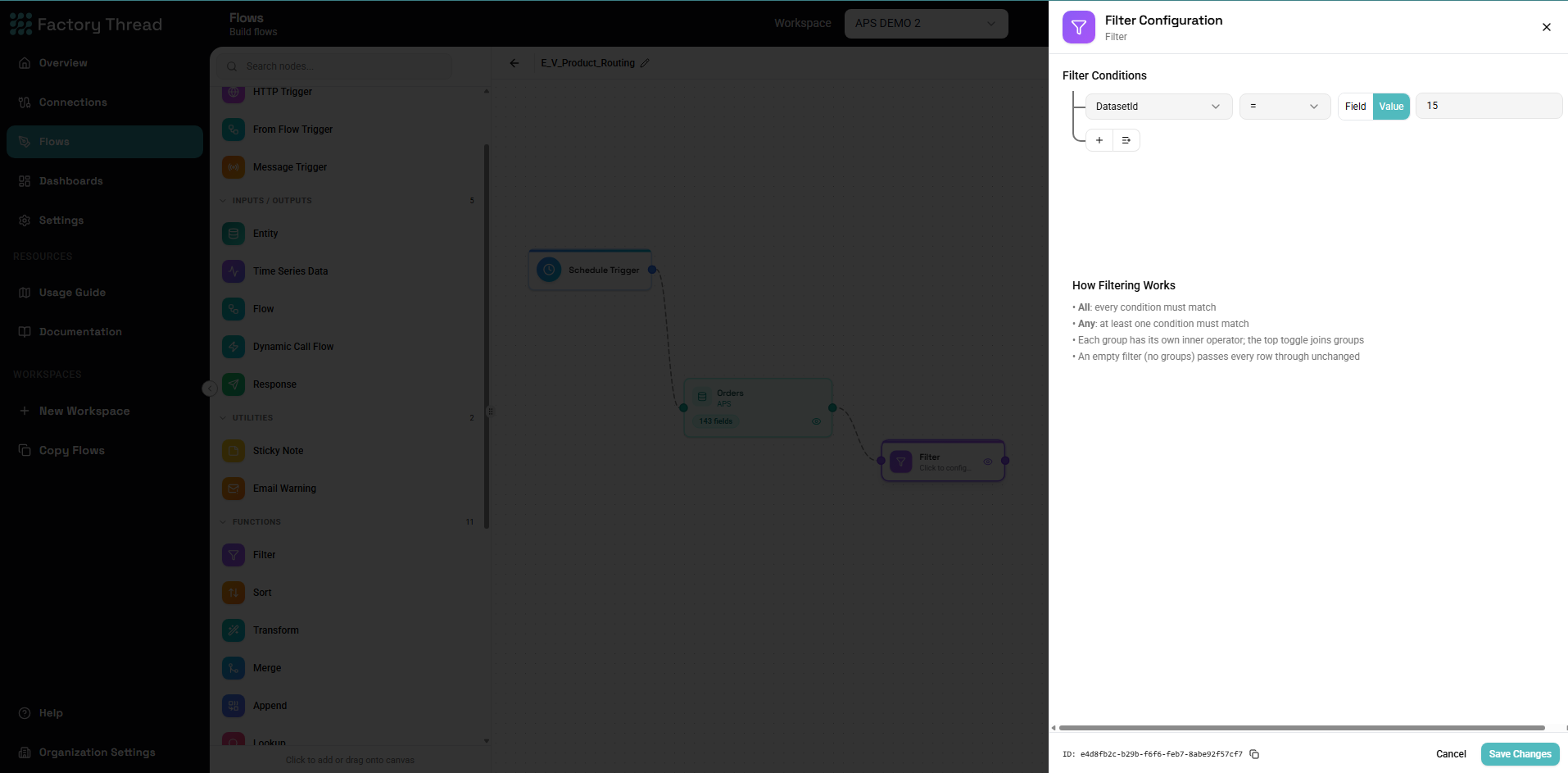The width and height of the screenshot is (1568, 773).
Task: Click the Merge node icon
Action: [233, 668]
